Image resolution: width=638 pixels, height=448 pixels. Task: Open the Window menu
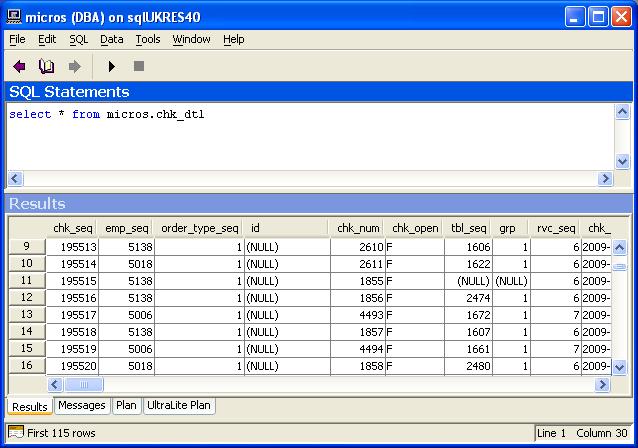coord(191,39)
